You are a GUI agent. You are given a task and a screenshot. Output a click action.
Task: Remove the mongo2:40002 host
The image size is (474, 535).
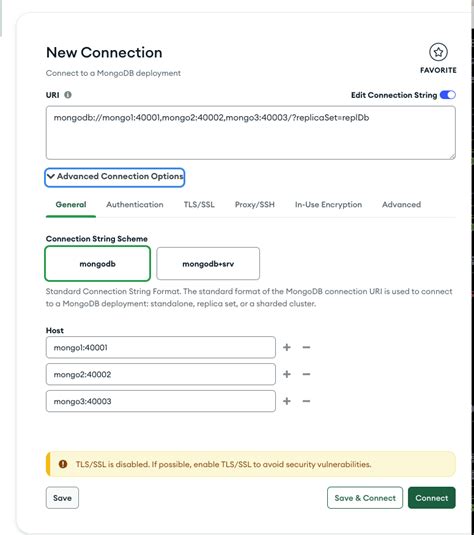[306, 374]
